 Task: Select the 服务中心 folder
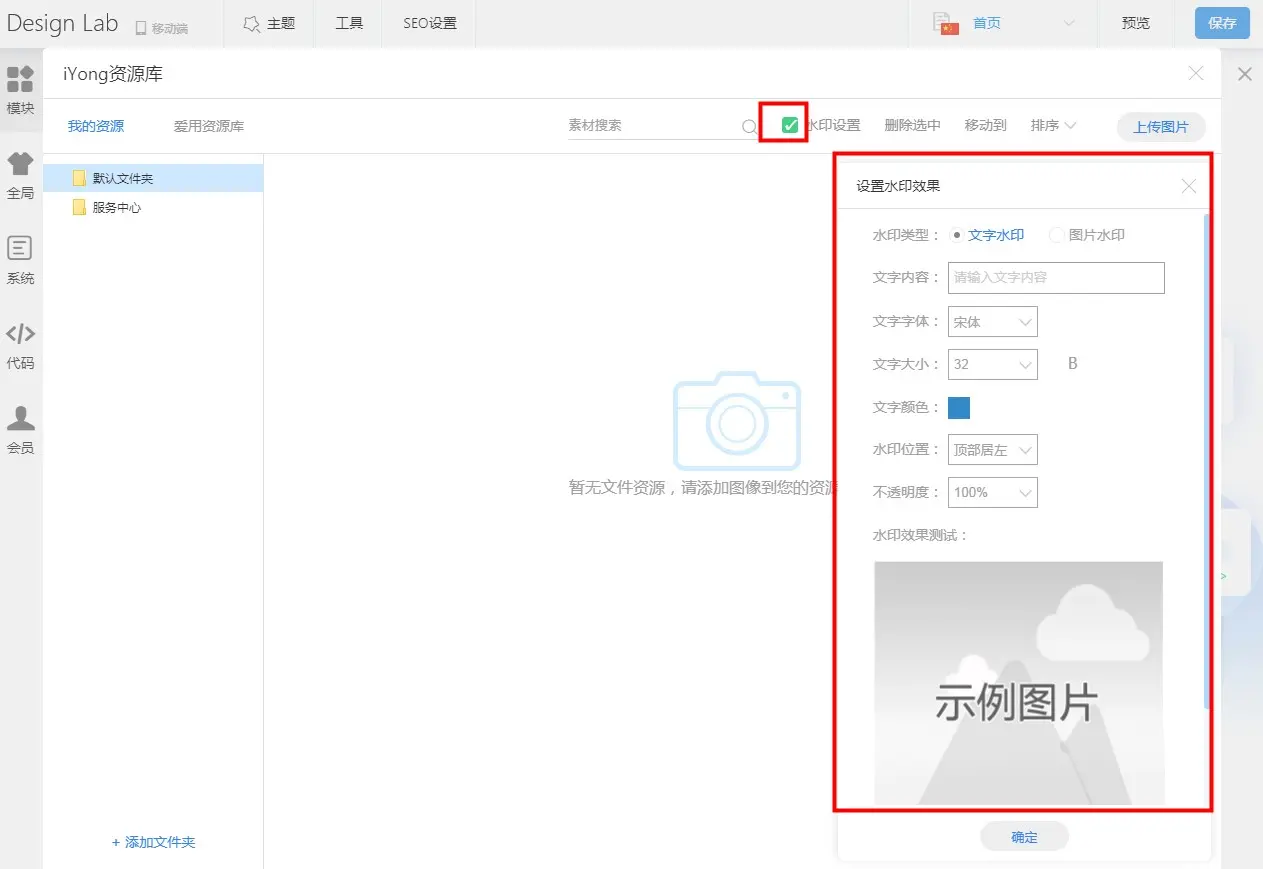pyautogui.click(x=116, y=208)
